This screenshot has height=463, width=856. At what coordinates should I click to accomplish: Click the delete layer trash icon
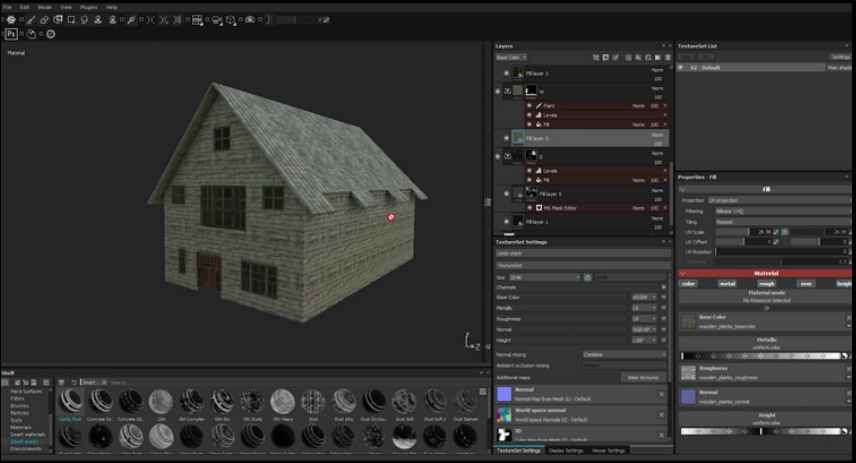click(667, 57)
